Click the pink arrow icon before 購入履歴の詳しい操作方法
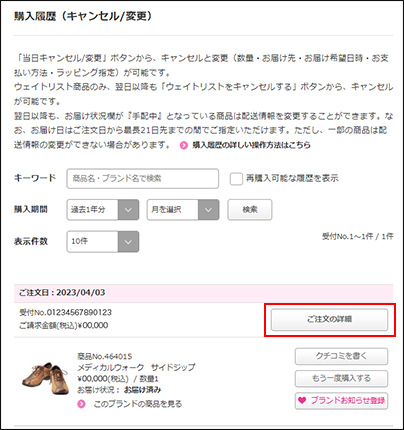This screenshot has height=430, width=404. (x=184, y=145)
